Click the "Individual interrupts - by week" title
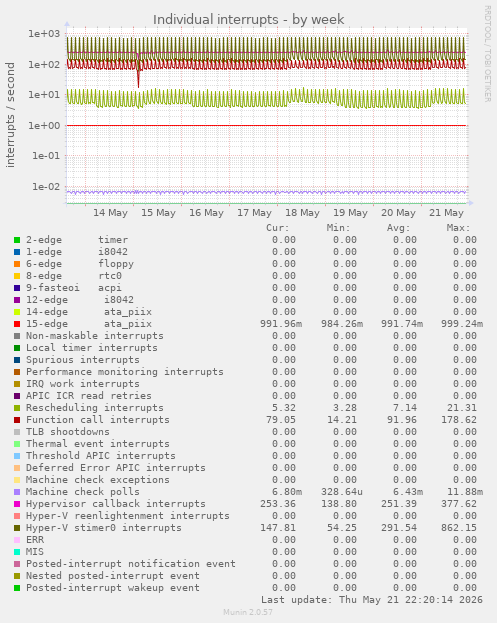This screenshot has height=623, width=497. [x=249, y=19]
